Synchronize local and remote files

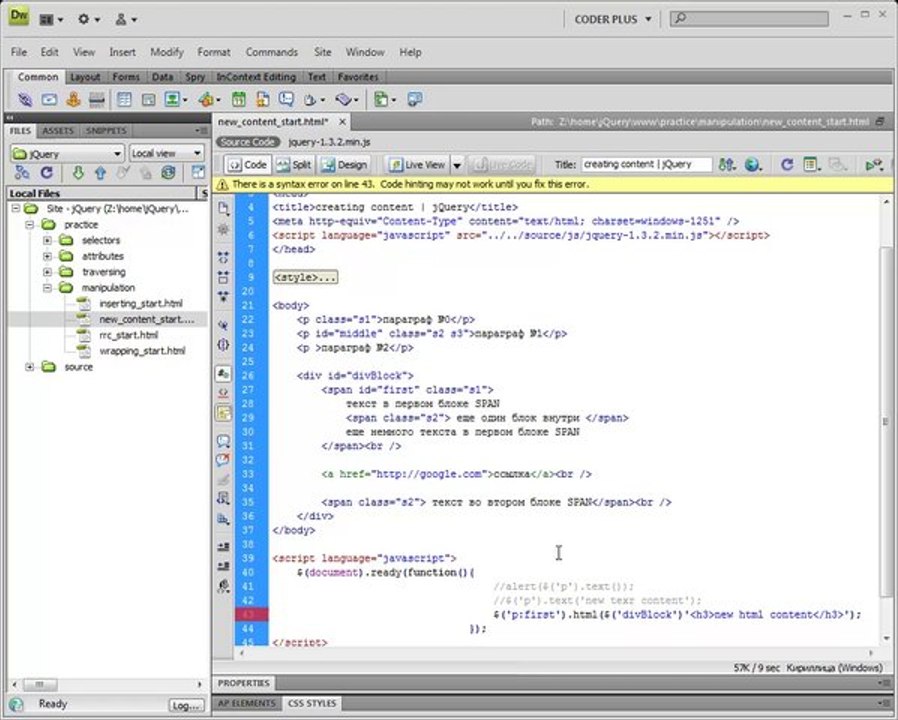pyautogui.click(x=168, y=172)
